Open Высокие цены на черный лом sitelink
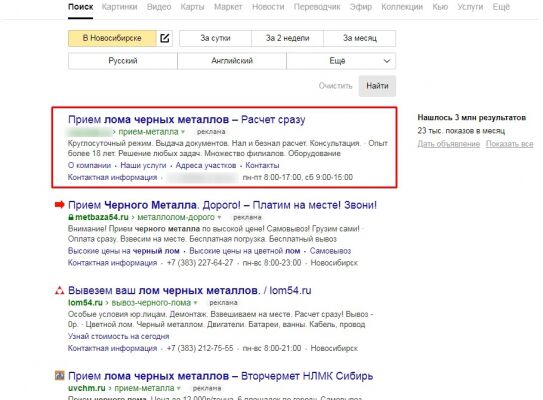Image resolution: width=543 pixels, height=400 pixels. pyautogui.click(x=124, y=251)
